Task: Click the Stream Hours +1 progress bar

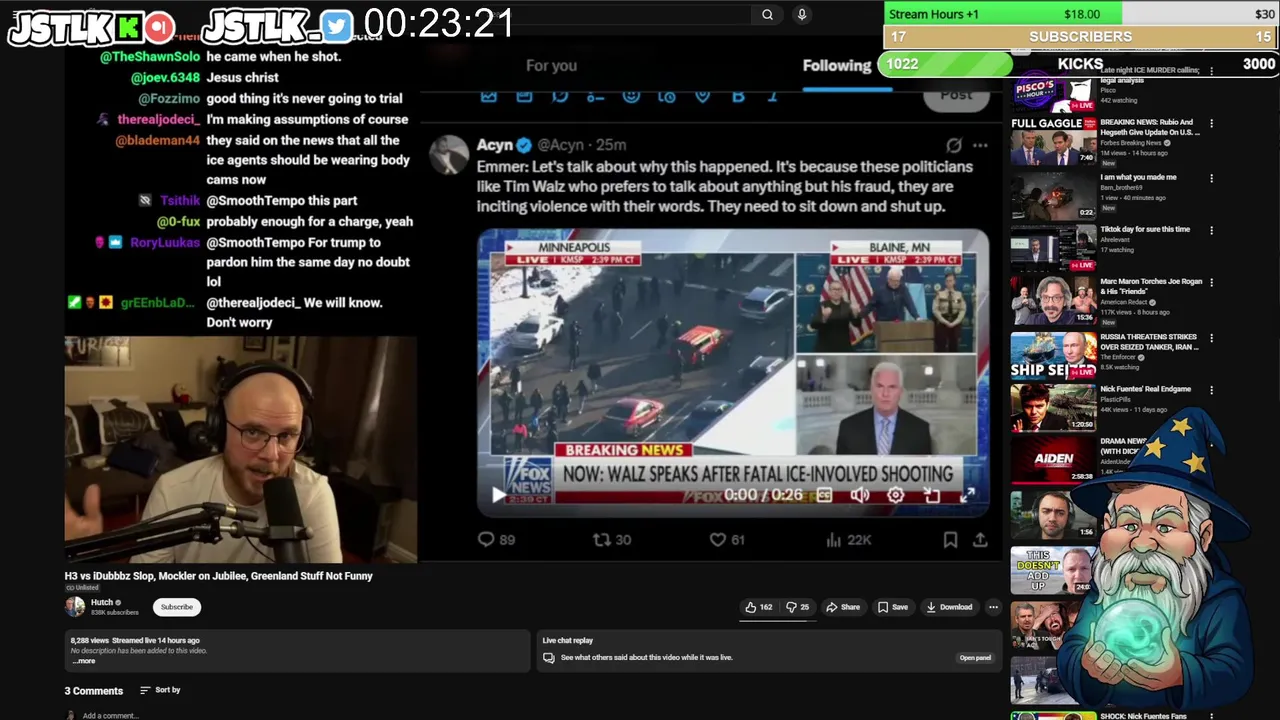Action: (x=1080, y=14)
